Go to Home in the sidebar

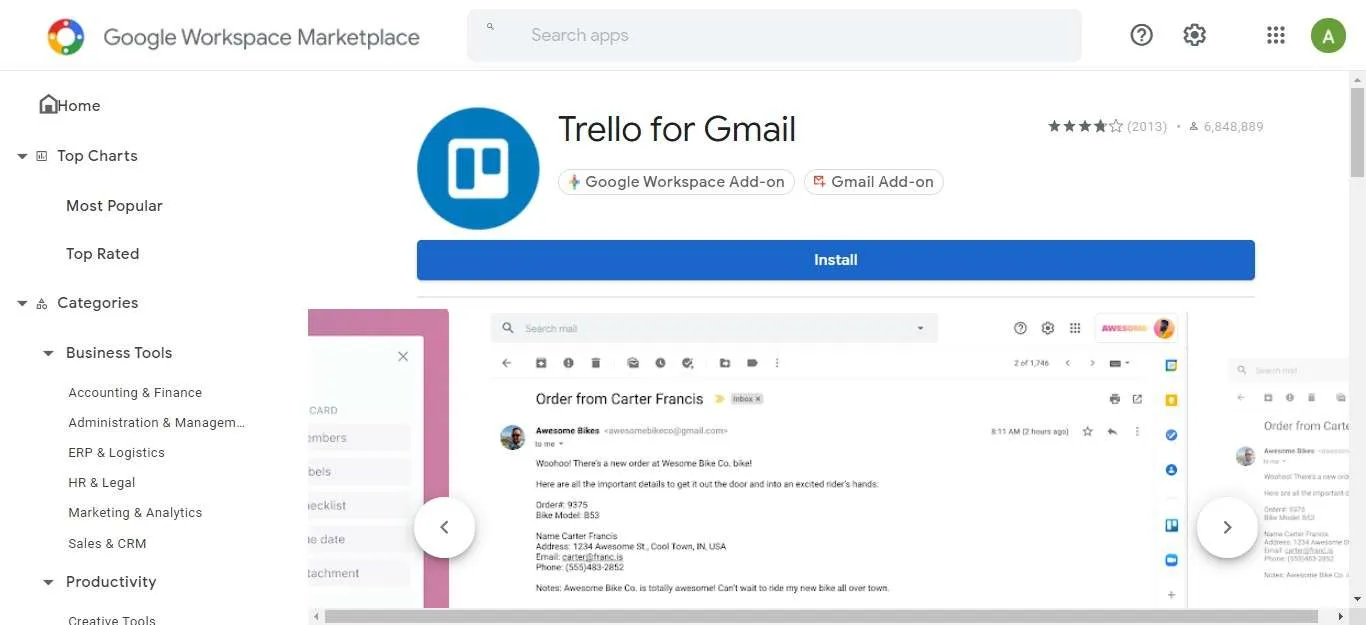tap(78, 106)
